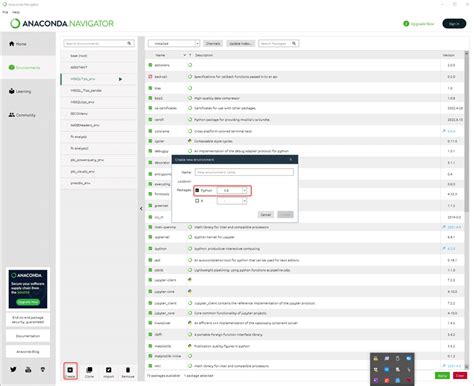Sort packages by the Name column
The width and height of the screenshot is (474, 386).
coord(160,55)
